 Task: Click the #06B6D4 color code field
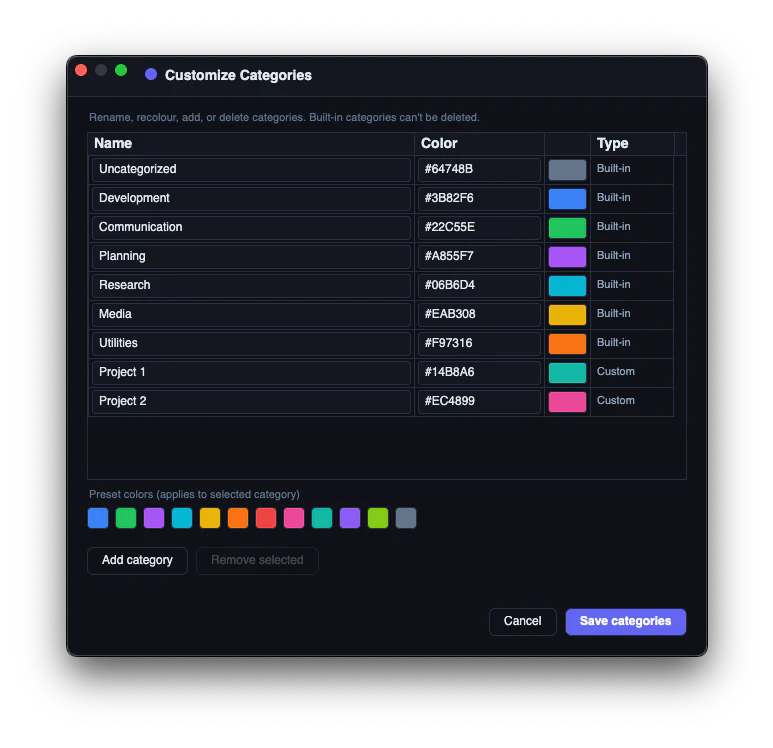pyautogui.click(x=479, y=285)
